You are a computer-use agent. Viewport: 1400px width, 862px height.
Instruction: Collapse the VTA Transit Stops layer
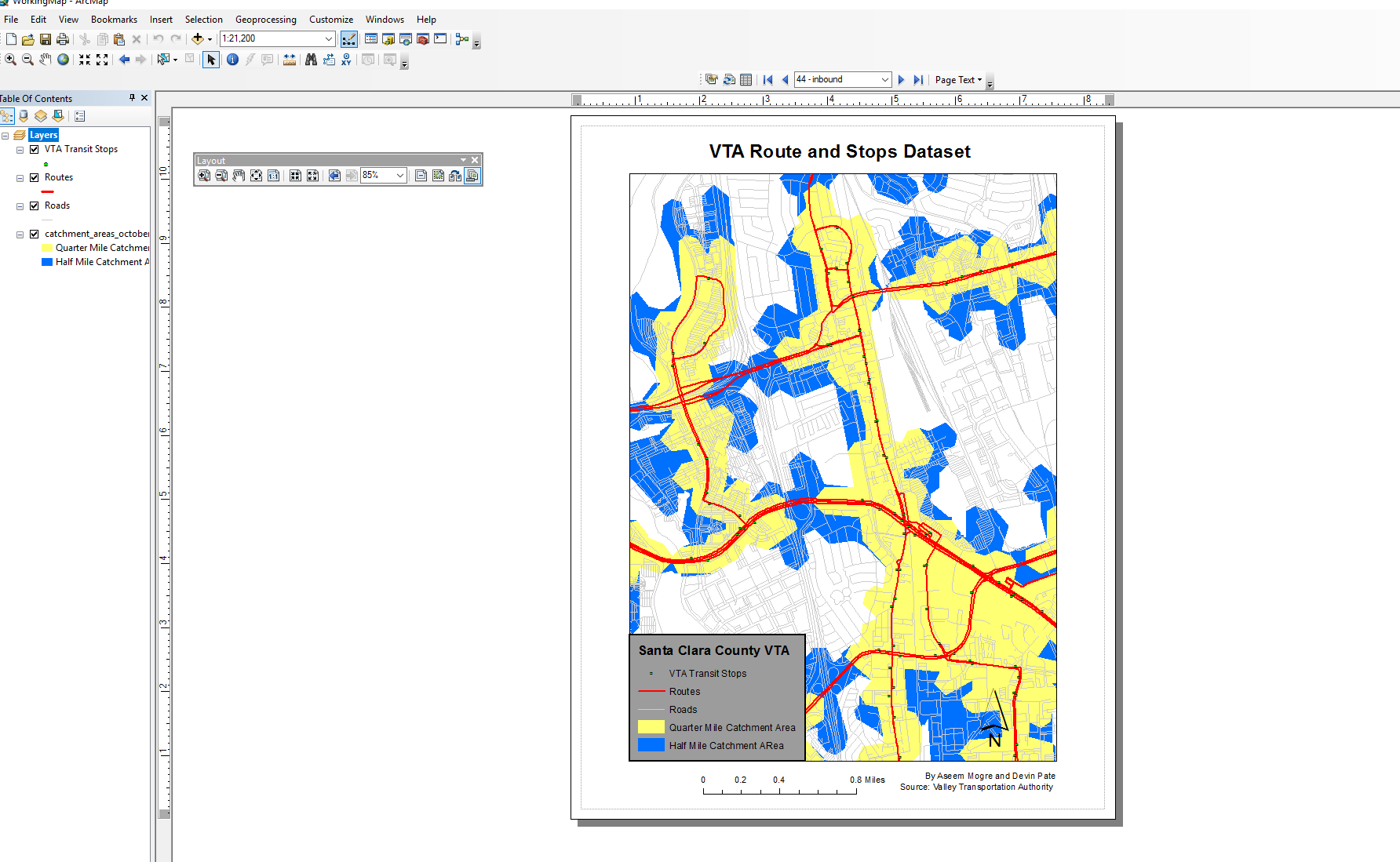(x=20, y=150)
